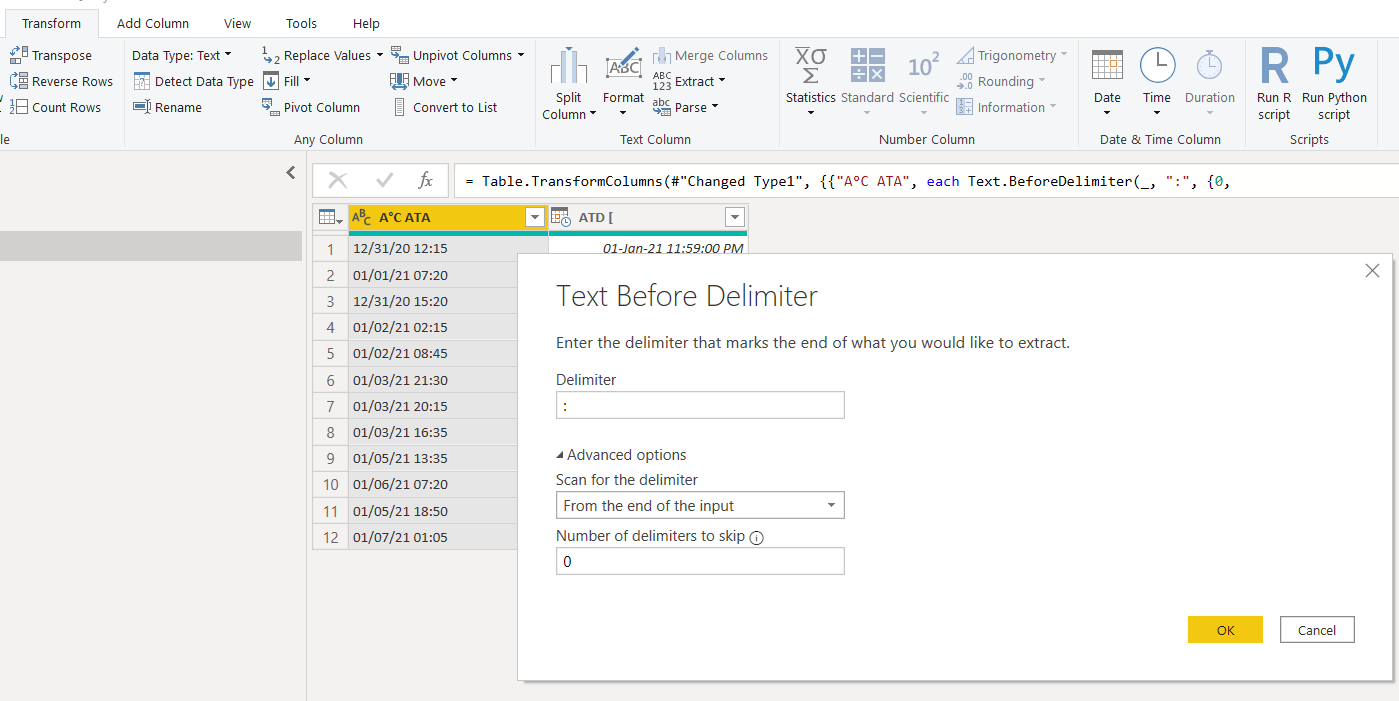The image size is (1399, 701).
Task: Open the Move dropdown
Action: pos(423,81)
